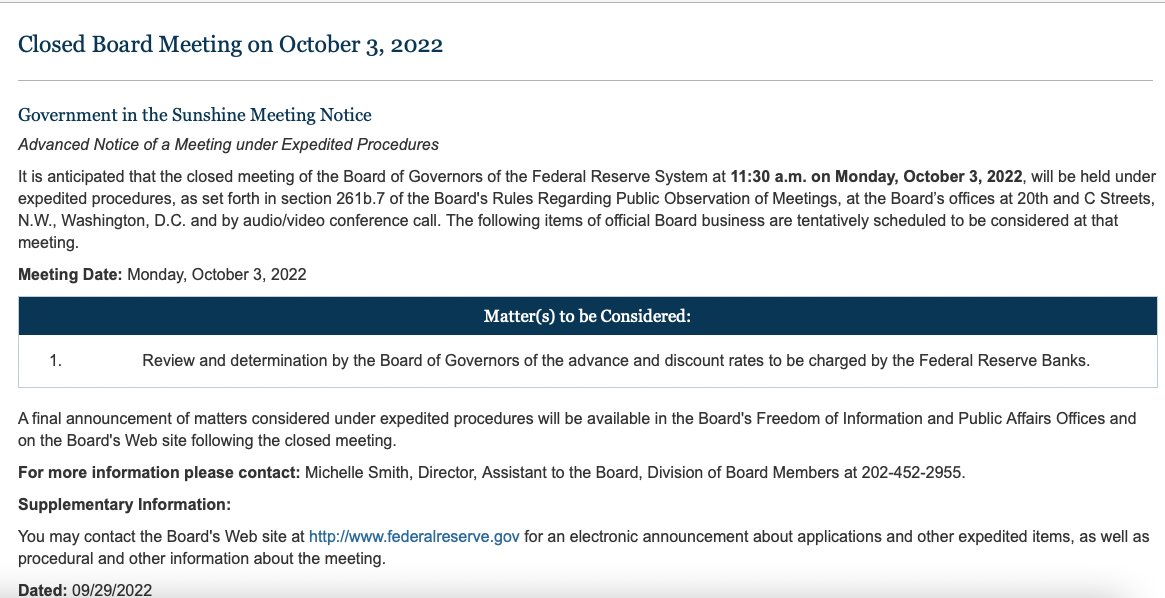The width and height of the screenshot is (1165, 598).
Task: Click the 'For more information please contact:' label
Action: 159,472
